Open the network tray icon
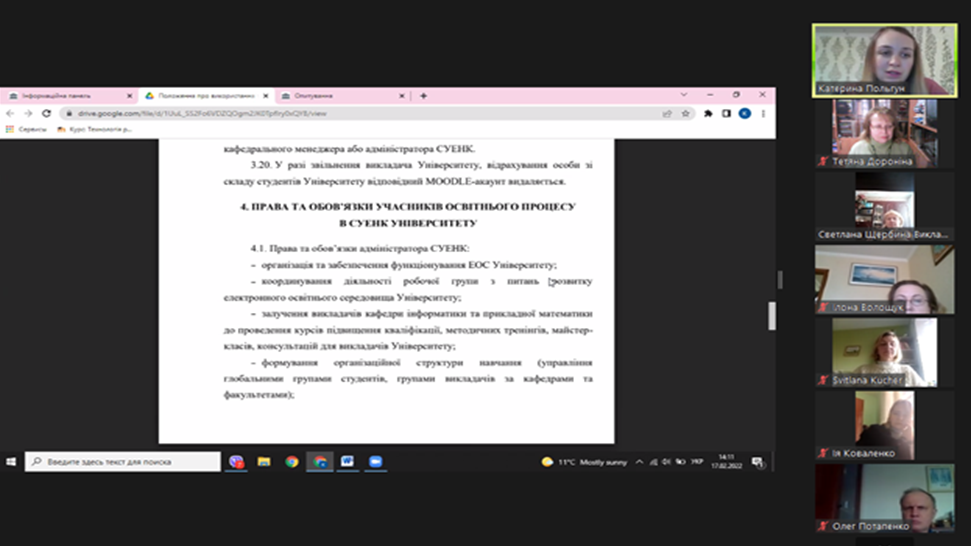 tap(653, 462)
